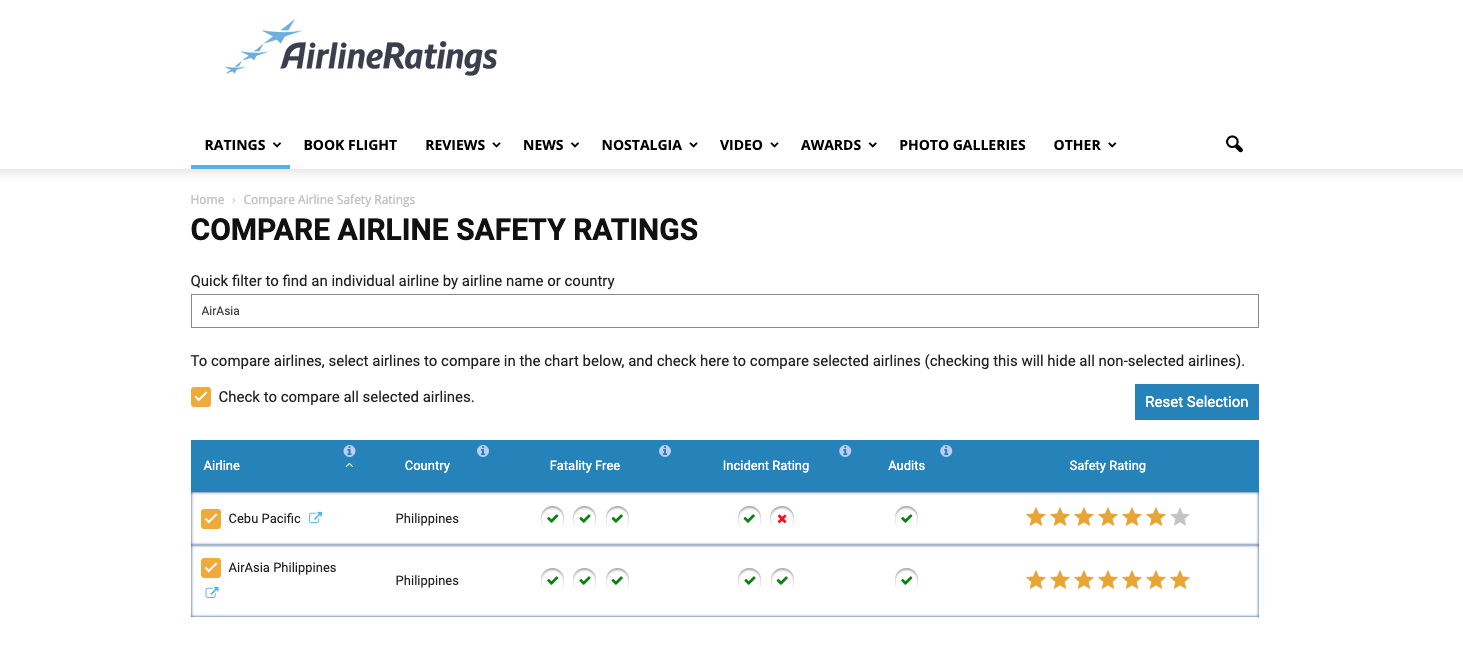Click info icon in Fatality Free header
The width and height of the screenshot is (1463, 671).
665,451
